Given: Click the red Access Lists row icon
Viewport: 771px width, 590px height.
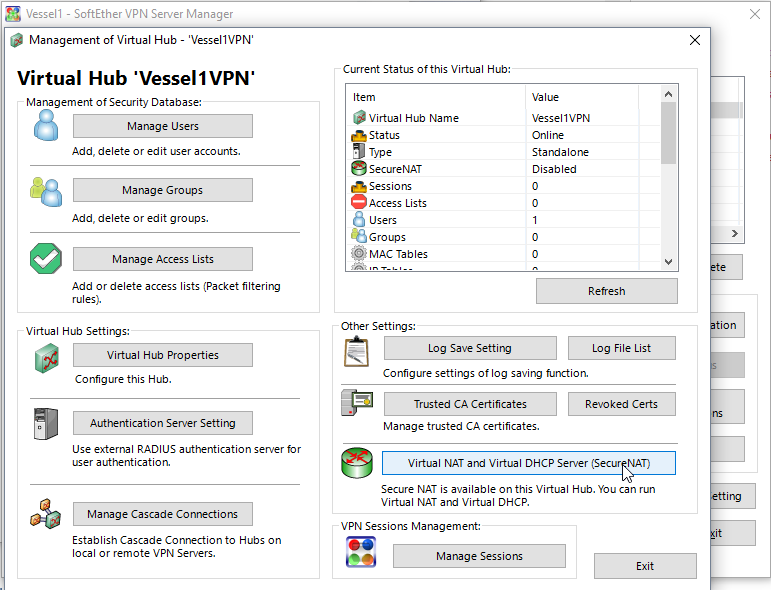Looking at the screenshot, I should [359, 202].
